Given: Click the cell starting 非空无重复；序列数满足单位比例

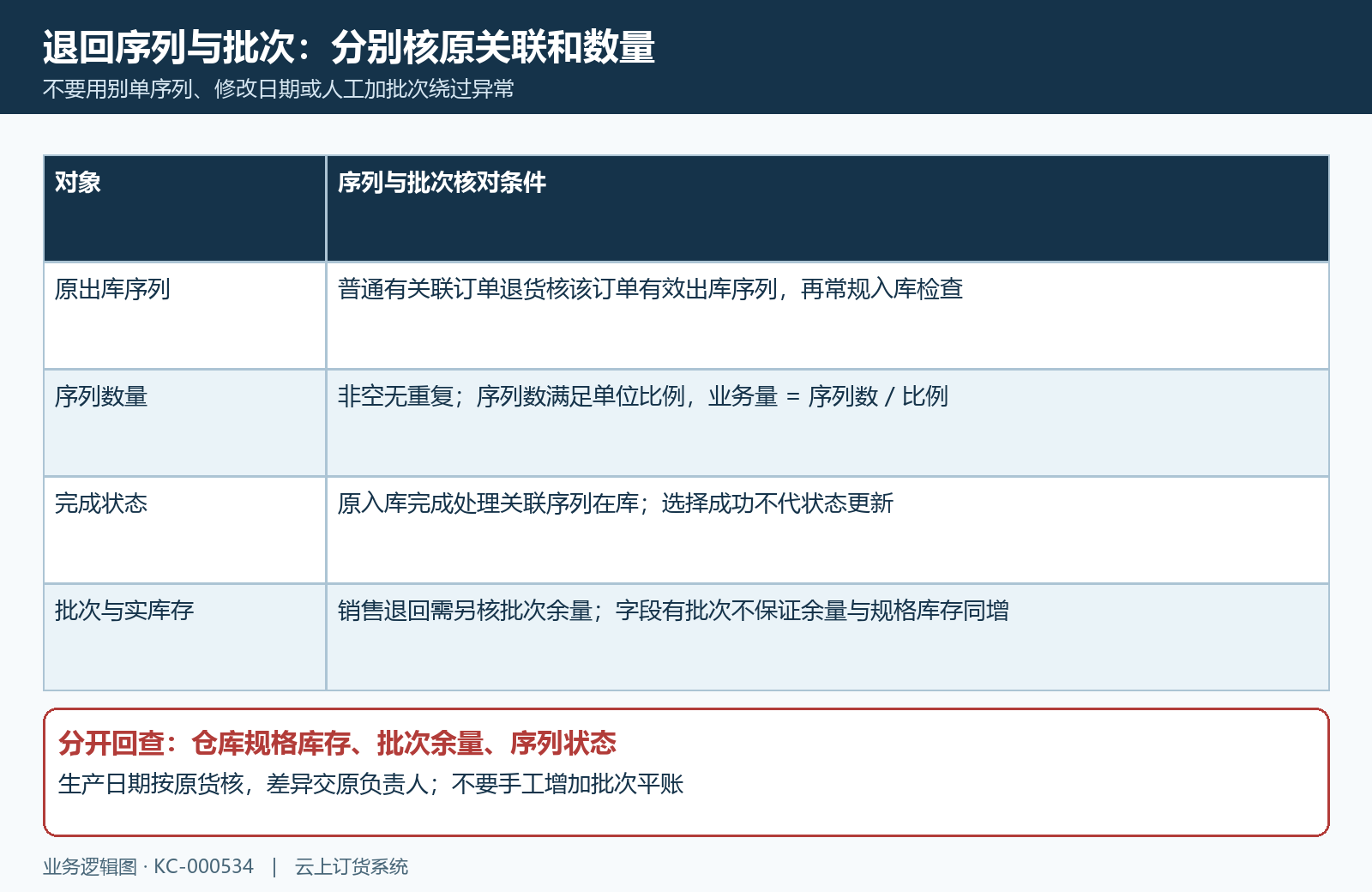Looking at the screenshot, I should click(x=827, y=423).
